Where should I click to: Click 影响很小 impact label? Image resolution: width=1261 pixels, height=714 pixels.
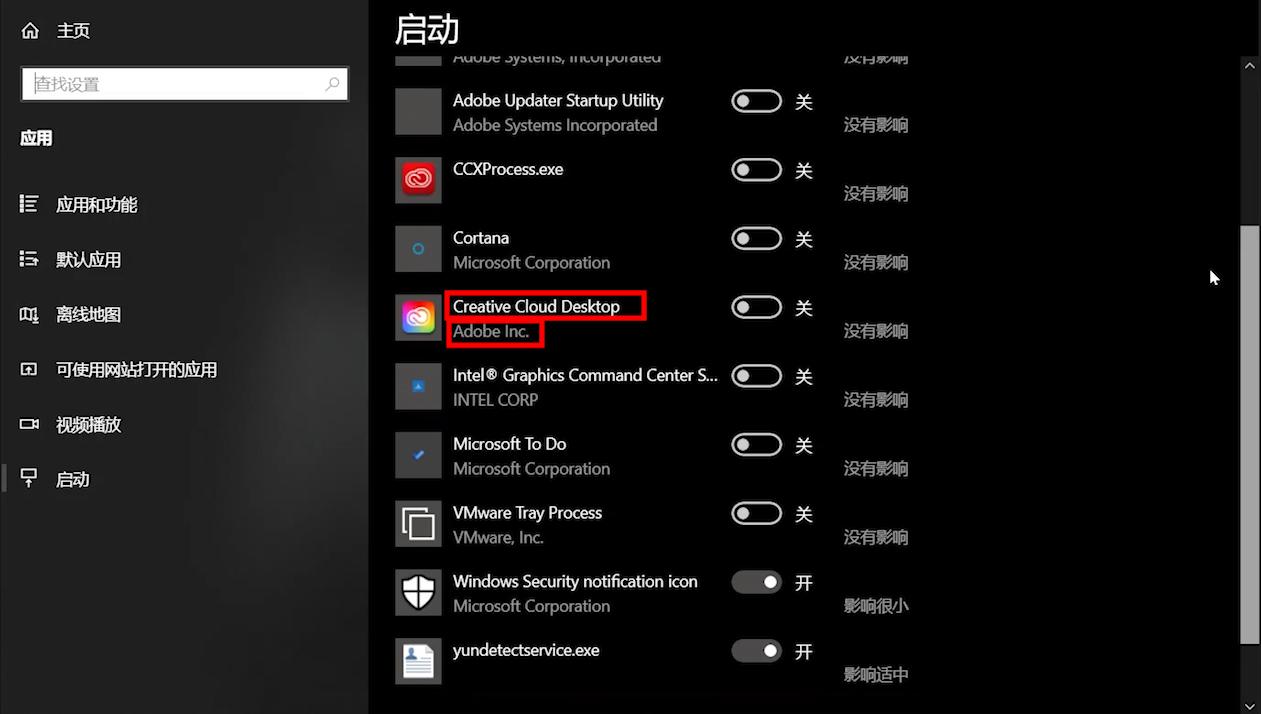click(876, 606)
